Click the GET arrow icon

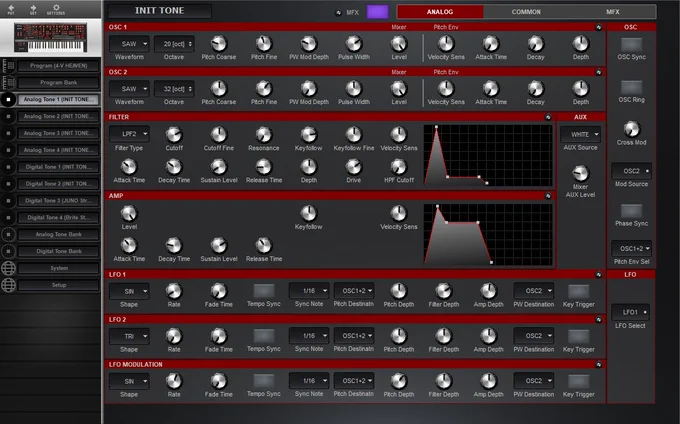point(33,9)
